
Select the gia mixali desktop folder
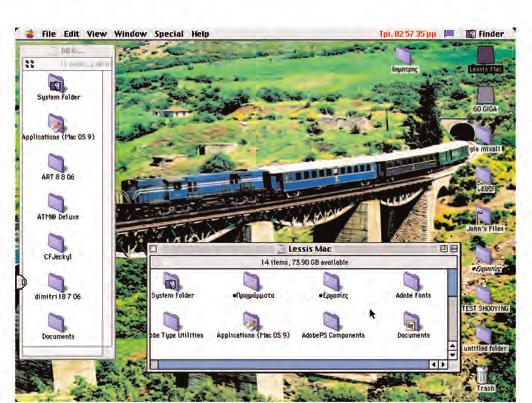click(x=484, y=139)
